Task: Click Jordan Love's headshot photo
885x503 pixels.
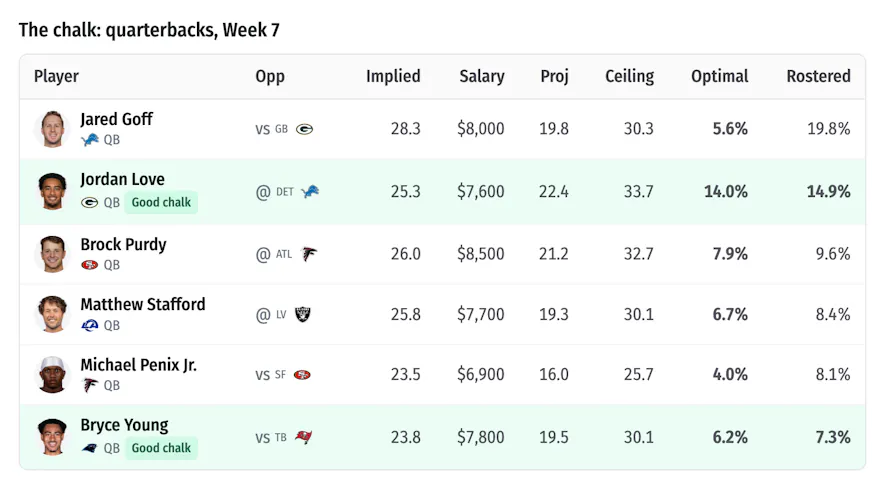Action: pyautogui.click(x=52, y=192)
